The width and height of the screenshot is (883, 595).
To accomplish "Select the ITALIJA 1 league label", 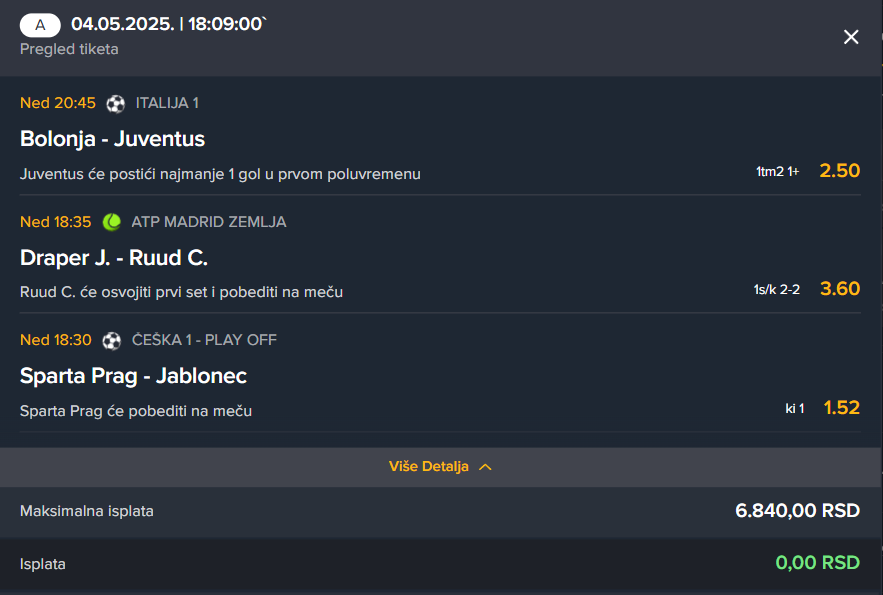I will [x=167, y=103].
